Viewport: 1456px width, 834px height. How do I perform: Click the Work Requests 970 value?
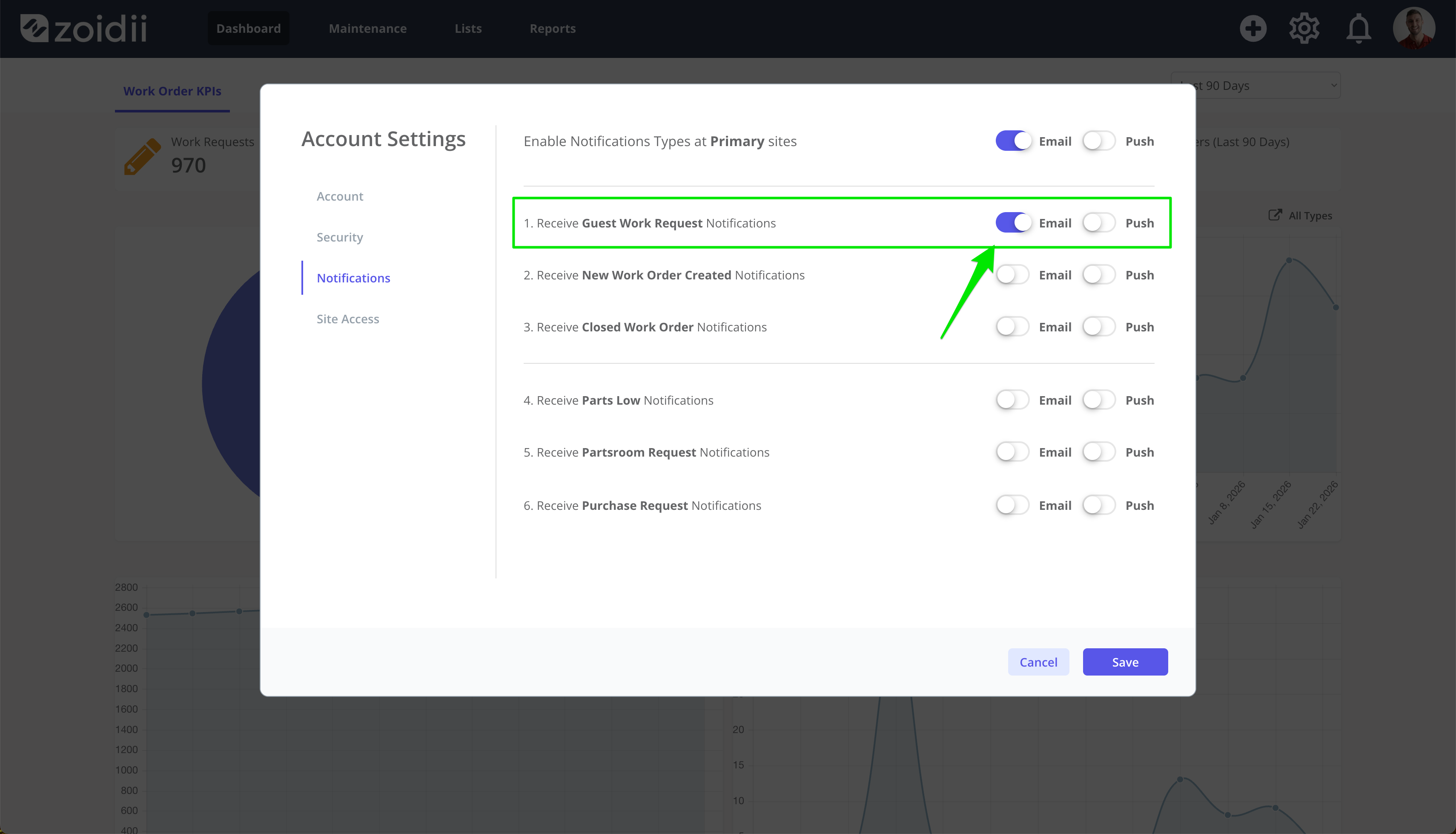pyautogui.click(x=188, y=166)
